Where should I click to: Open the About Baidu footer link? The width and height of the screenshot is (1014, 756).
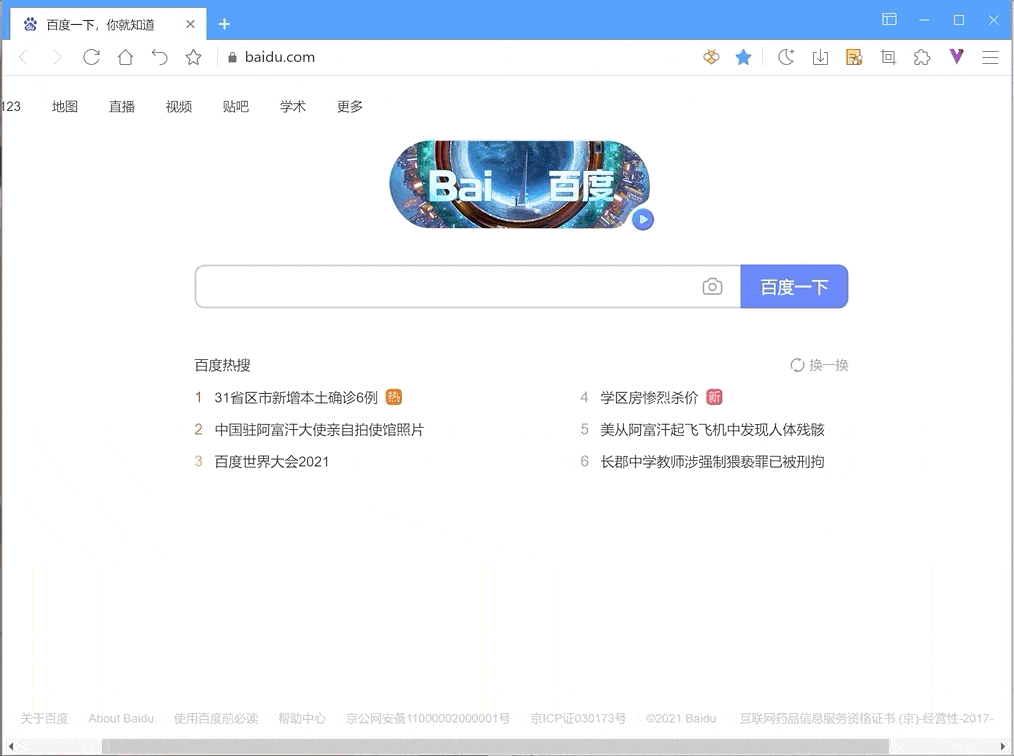pyautogui.click(x=121, y=718)
